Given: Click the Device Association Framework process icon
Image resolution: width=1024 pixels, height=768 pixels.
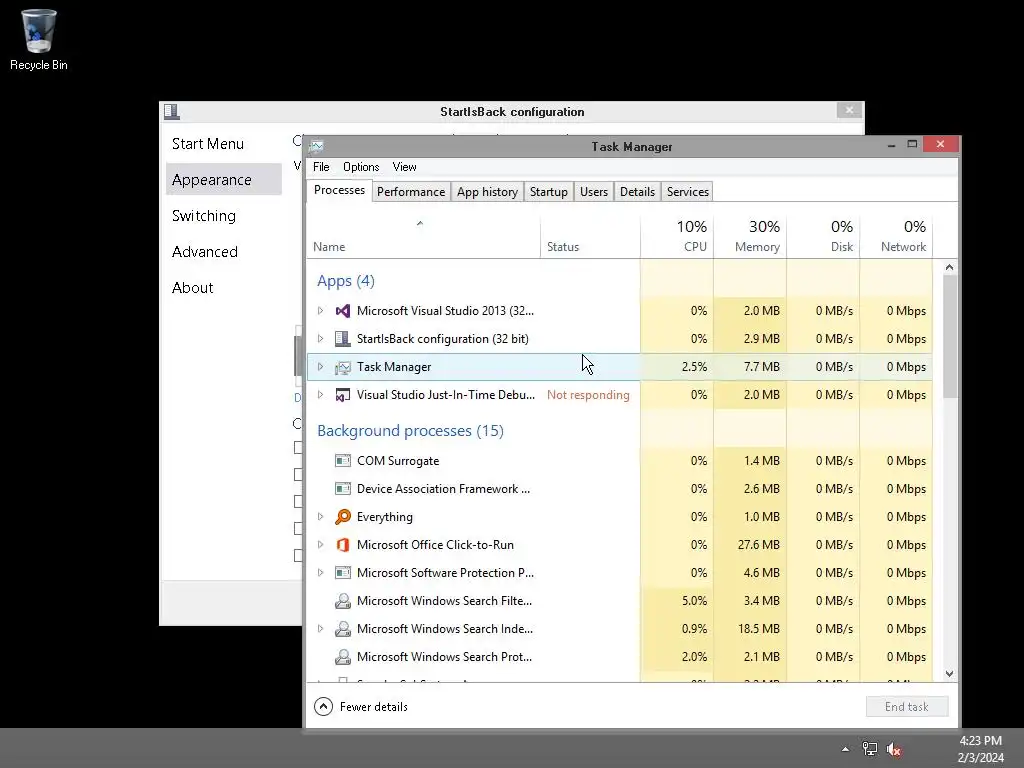Looking at the screenshot, I should 343,489.
